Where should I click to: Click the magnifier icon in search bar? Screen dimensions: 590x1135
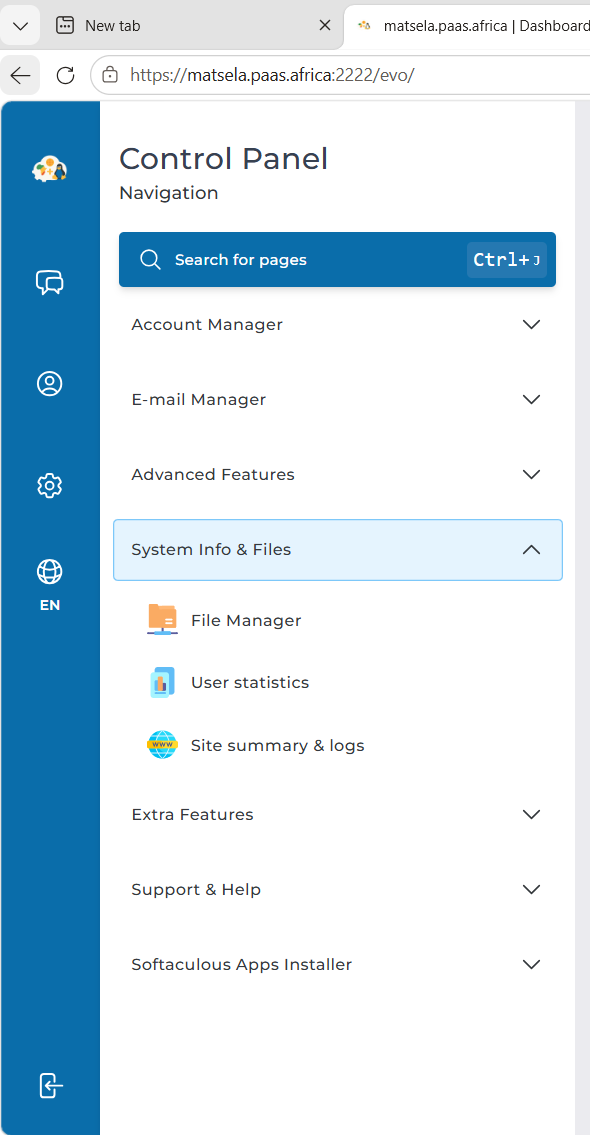151,259
